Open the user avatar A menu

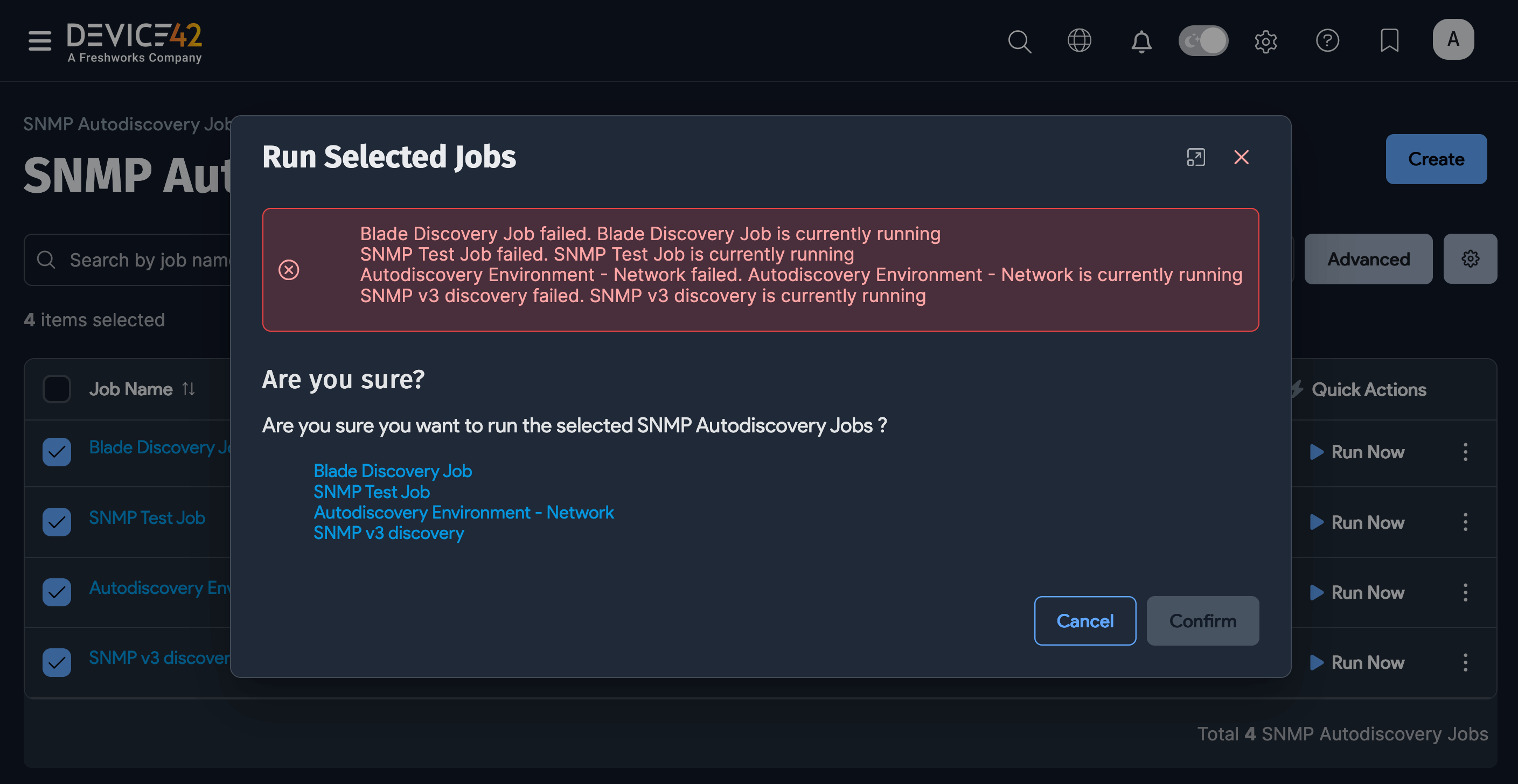(x=1453, y=39)
